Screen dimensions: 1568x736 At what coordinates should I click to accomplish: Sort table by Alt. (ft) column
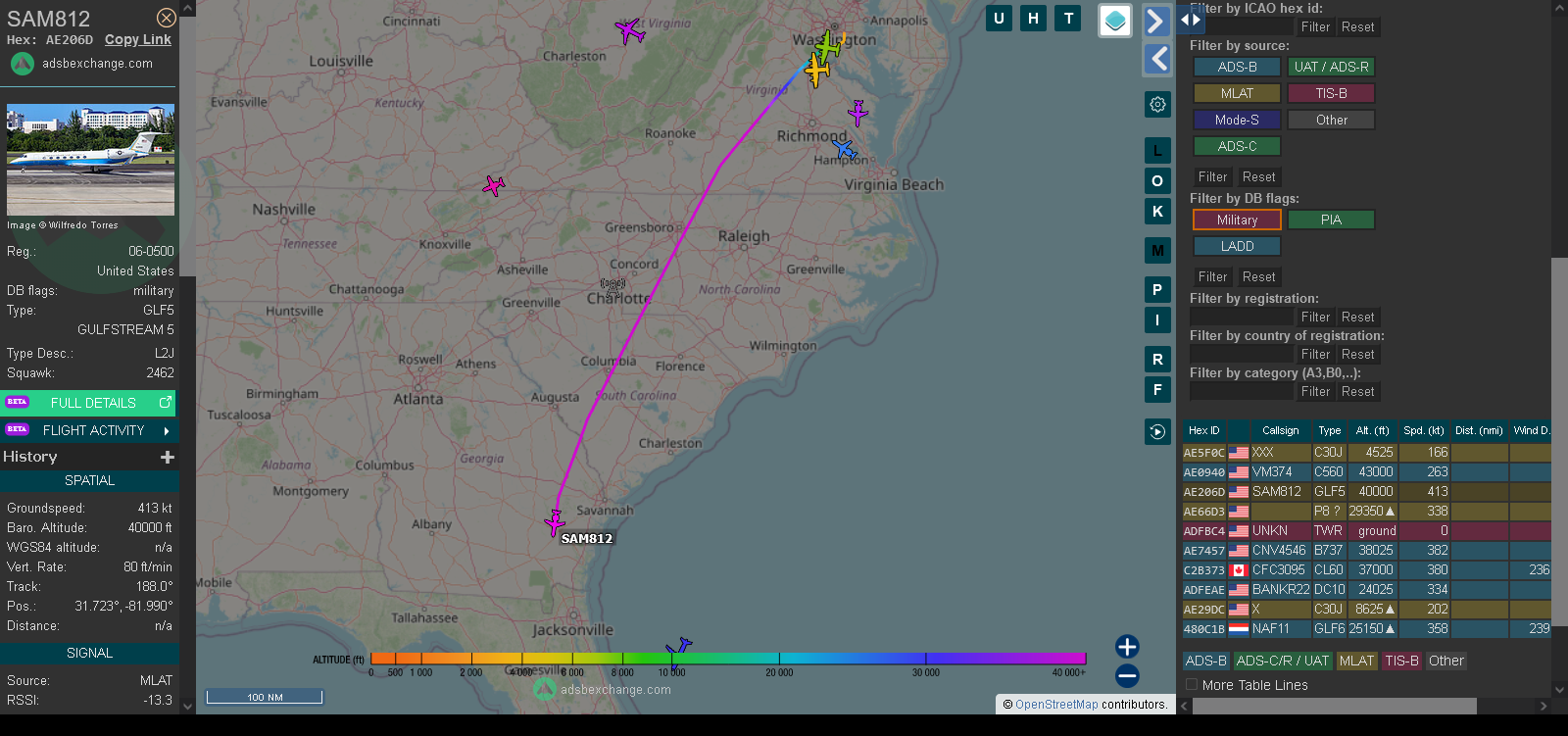click(x=1372, y=430)
